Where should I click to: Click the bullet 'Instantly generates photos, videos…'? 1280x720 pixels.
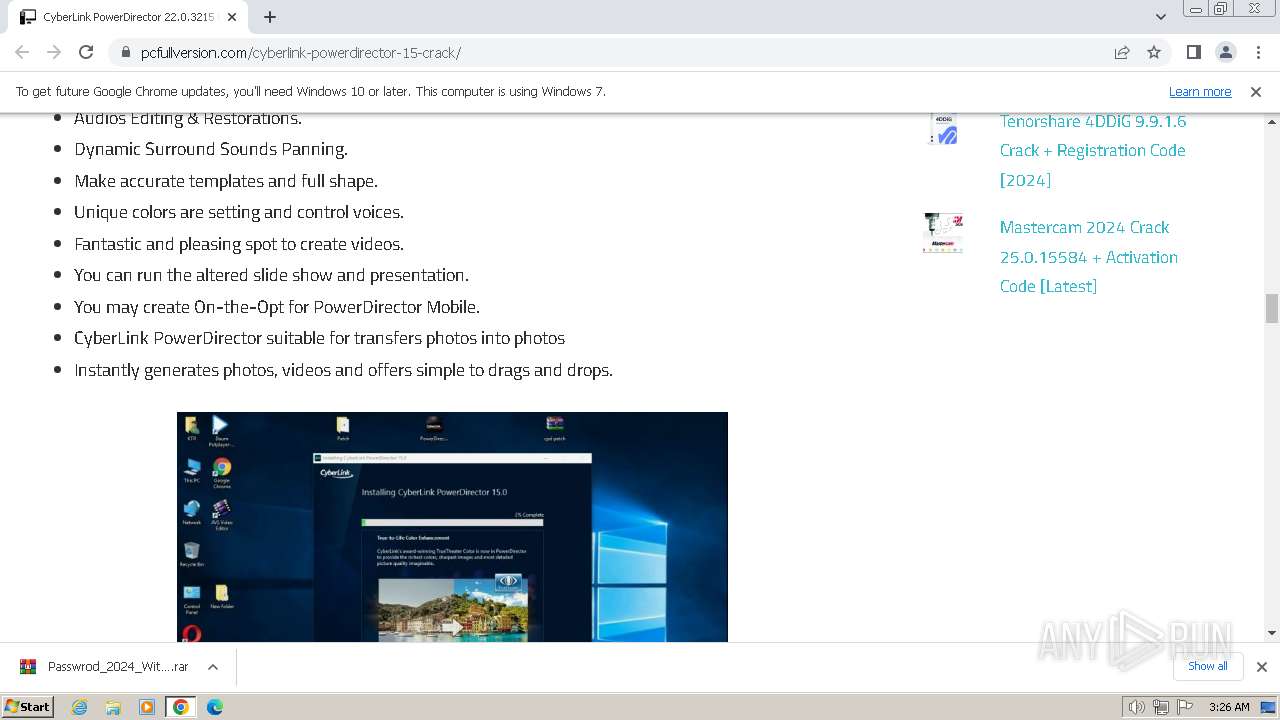pyautogui.click(x=343, y=370)
